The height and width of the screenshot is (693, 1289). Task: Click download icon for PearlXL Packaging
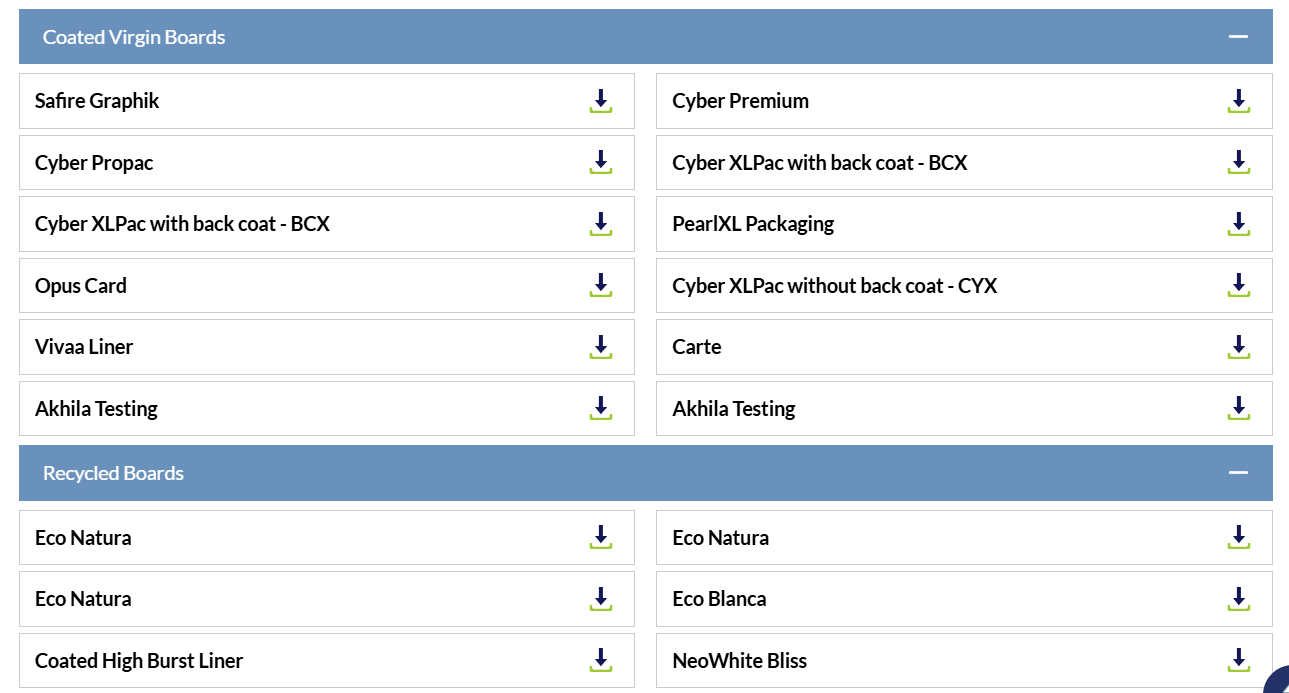point(1238,224)
